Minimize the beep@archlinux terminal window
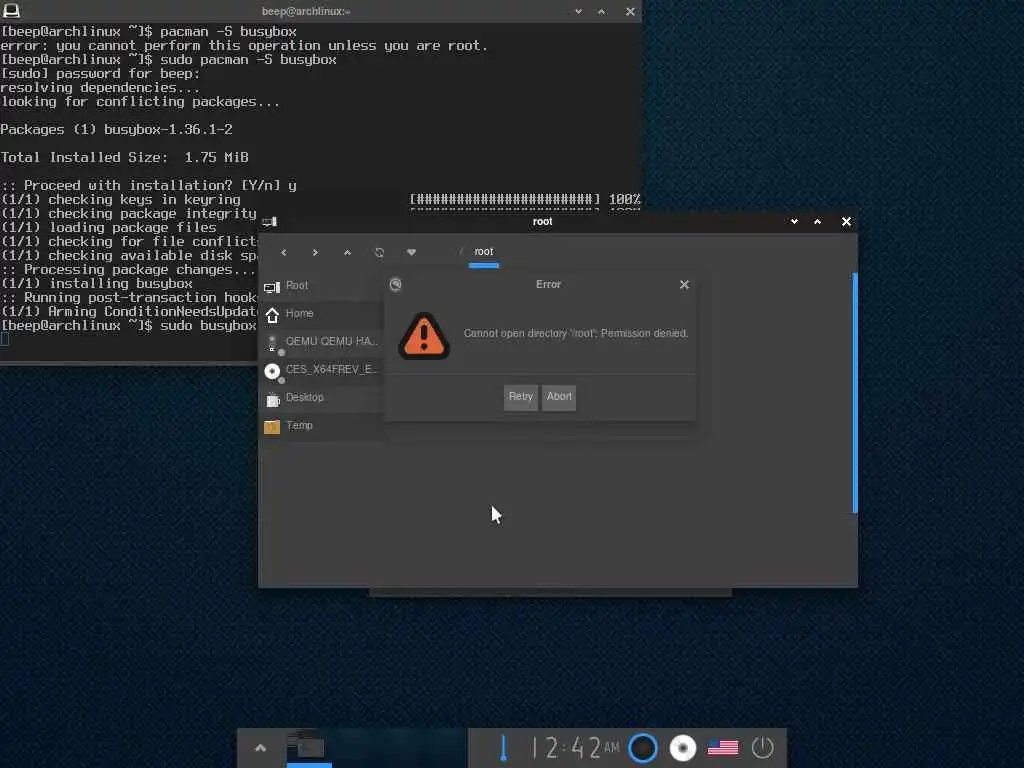The width and height of the screenshot is (1024, 768). click(579, 12)
